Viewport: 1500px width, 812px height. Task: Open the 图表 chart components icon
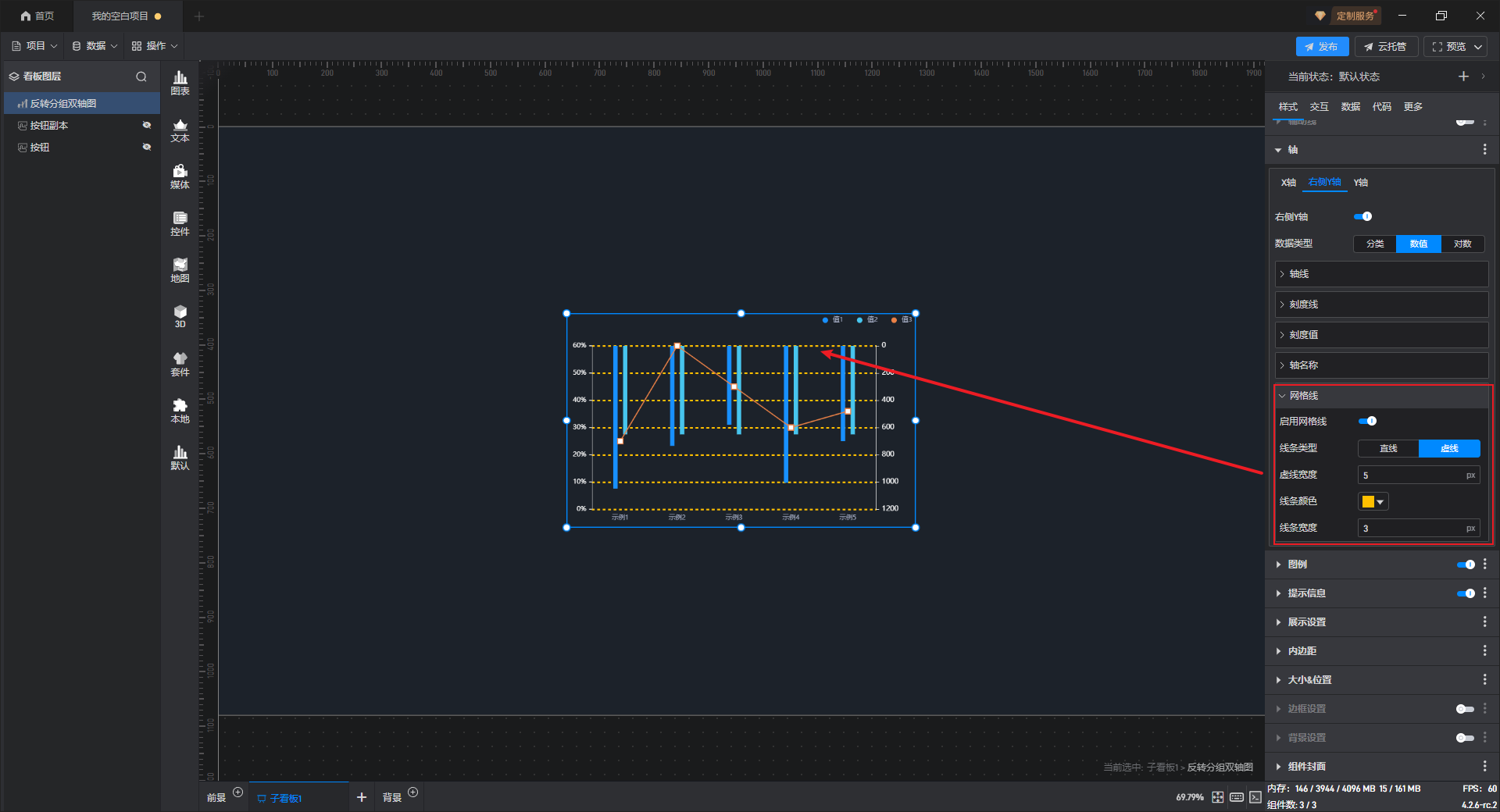pyautogui.click(x=180, y=82)
